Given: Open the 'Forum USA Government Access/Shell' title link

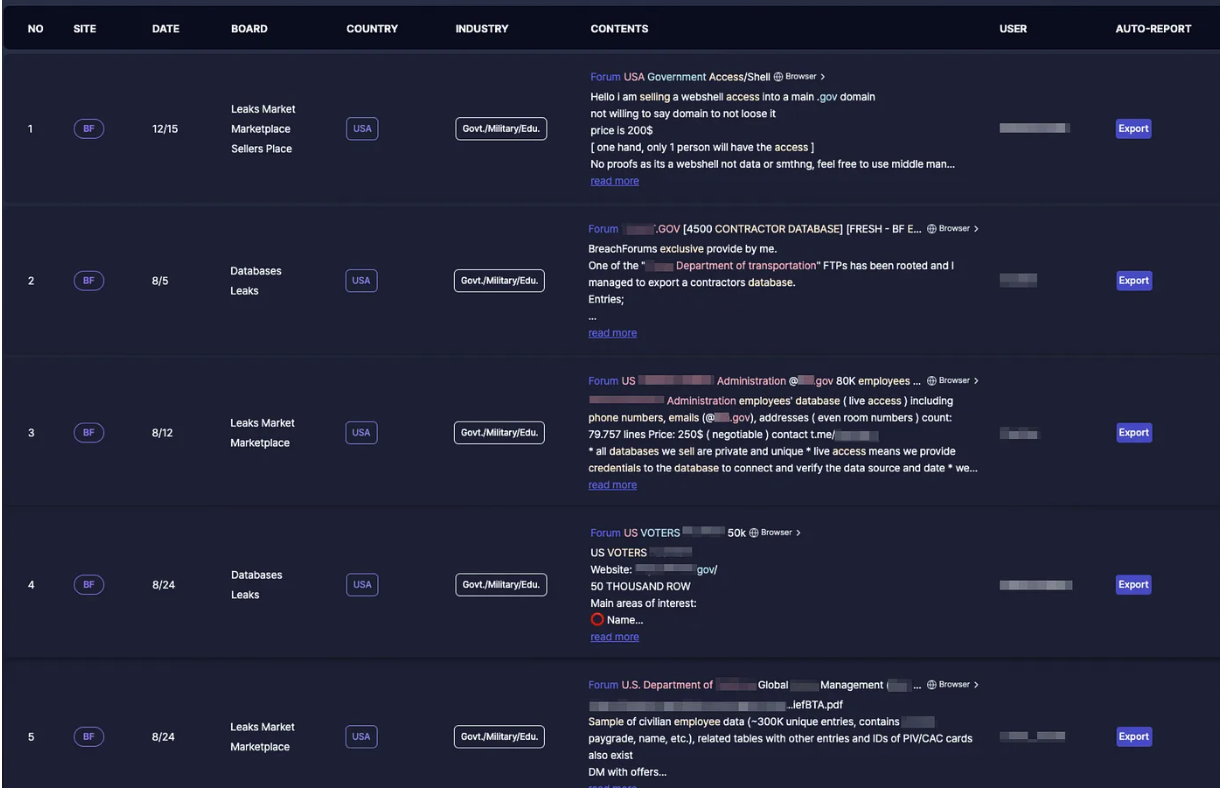Looking at the screenshot, I should 680,77.
